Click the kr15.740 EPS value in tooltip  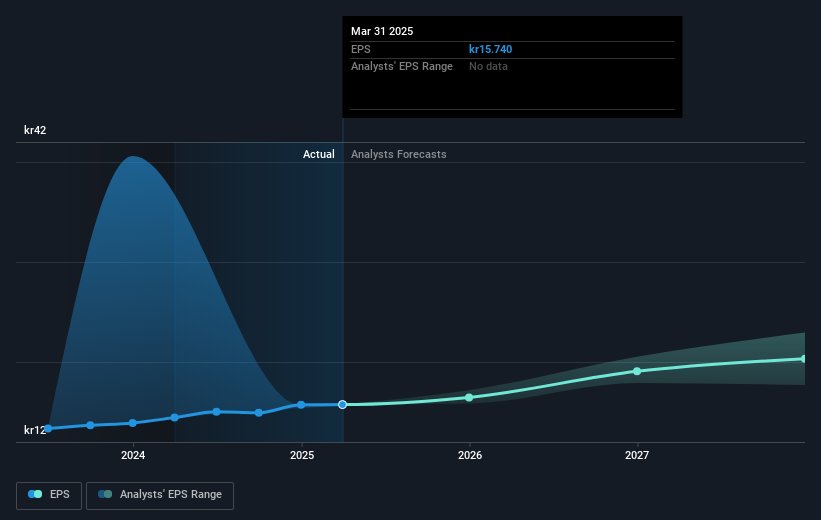490,49
